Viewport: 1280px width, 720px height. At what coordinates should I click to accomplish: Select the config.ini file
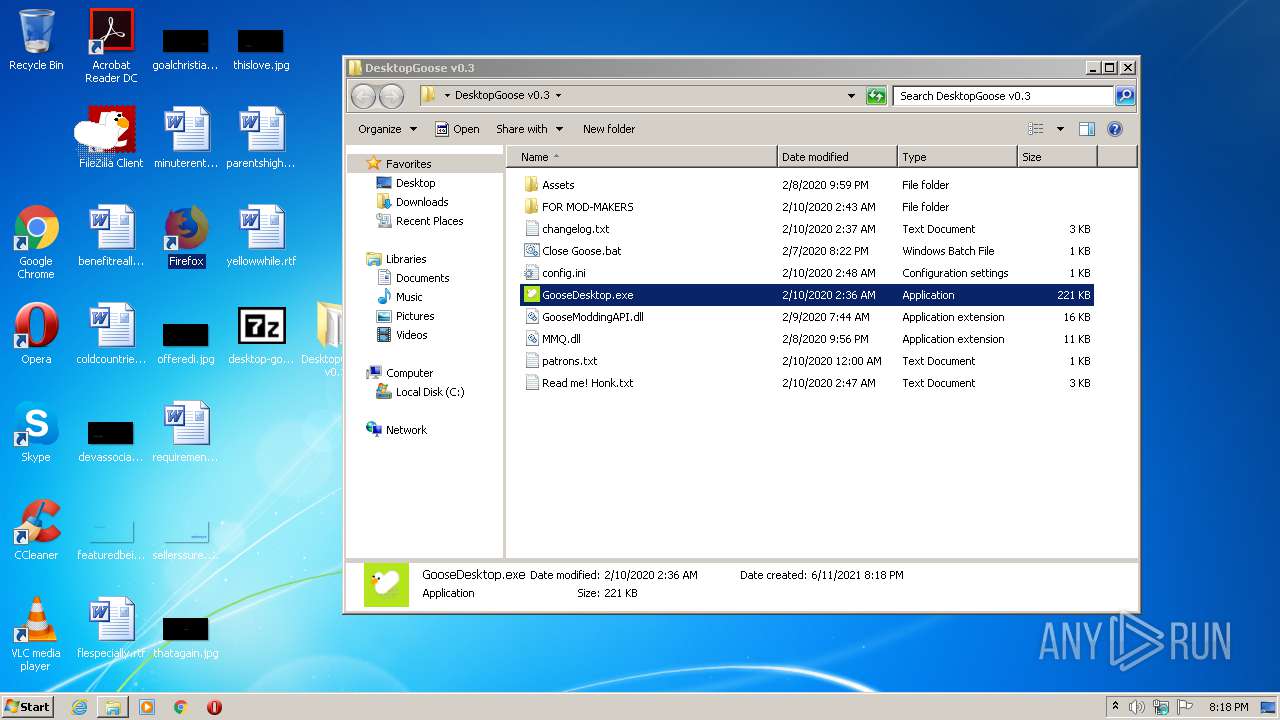tap(563, 273)
